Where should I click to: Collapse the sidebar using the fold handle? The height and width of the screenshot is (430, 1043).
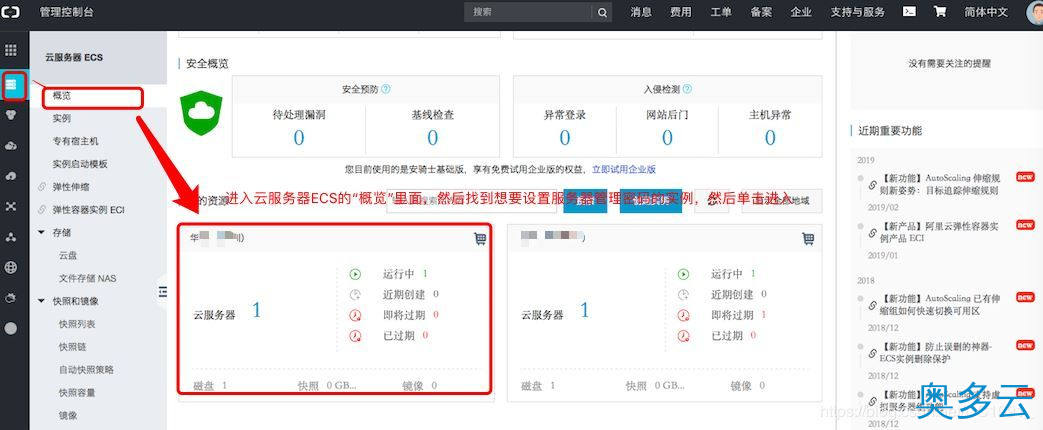[162, 291]
